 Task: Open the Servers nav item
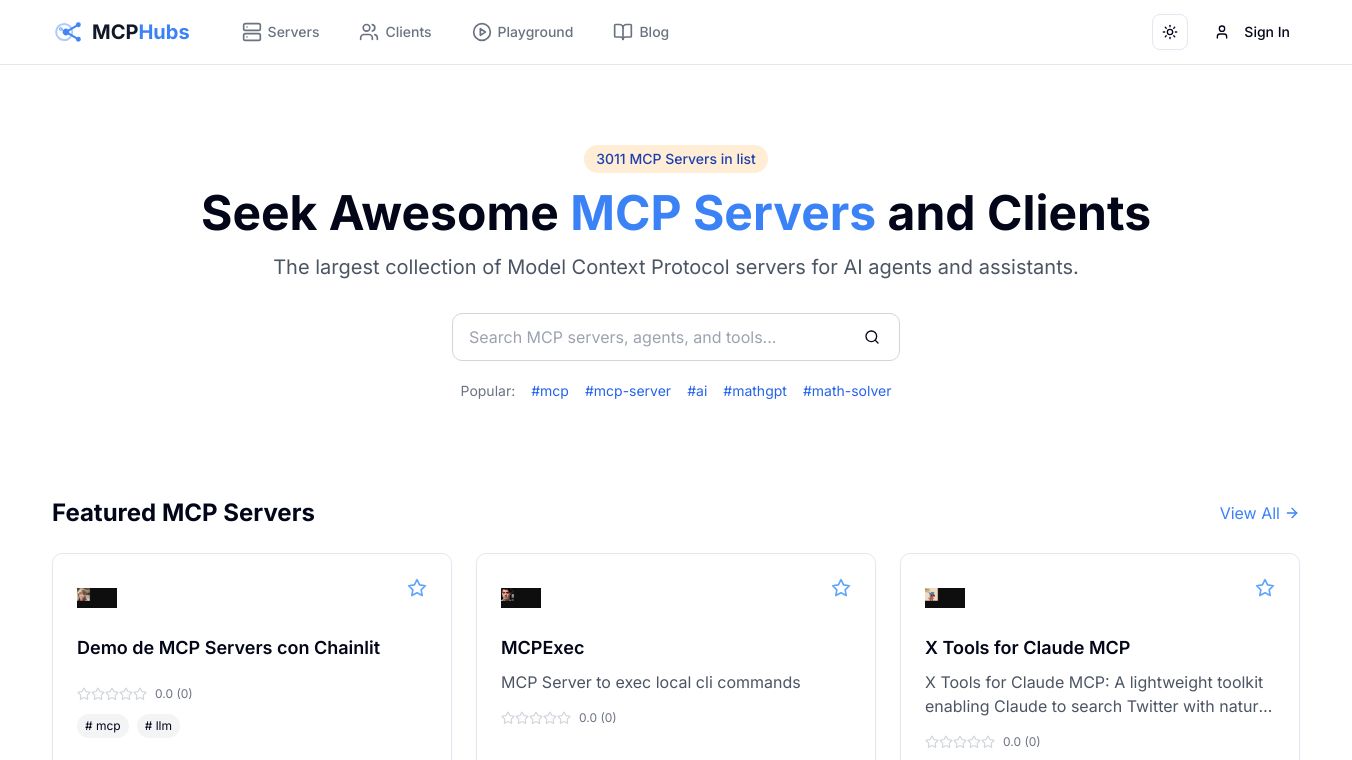click(281, 32)
